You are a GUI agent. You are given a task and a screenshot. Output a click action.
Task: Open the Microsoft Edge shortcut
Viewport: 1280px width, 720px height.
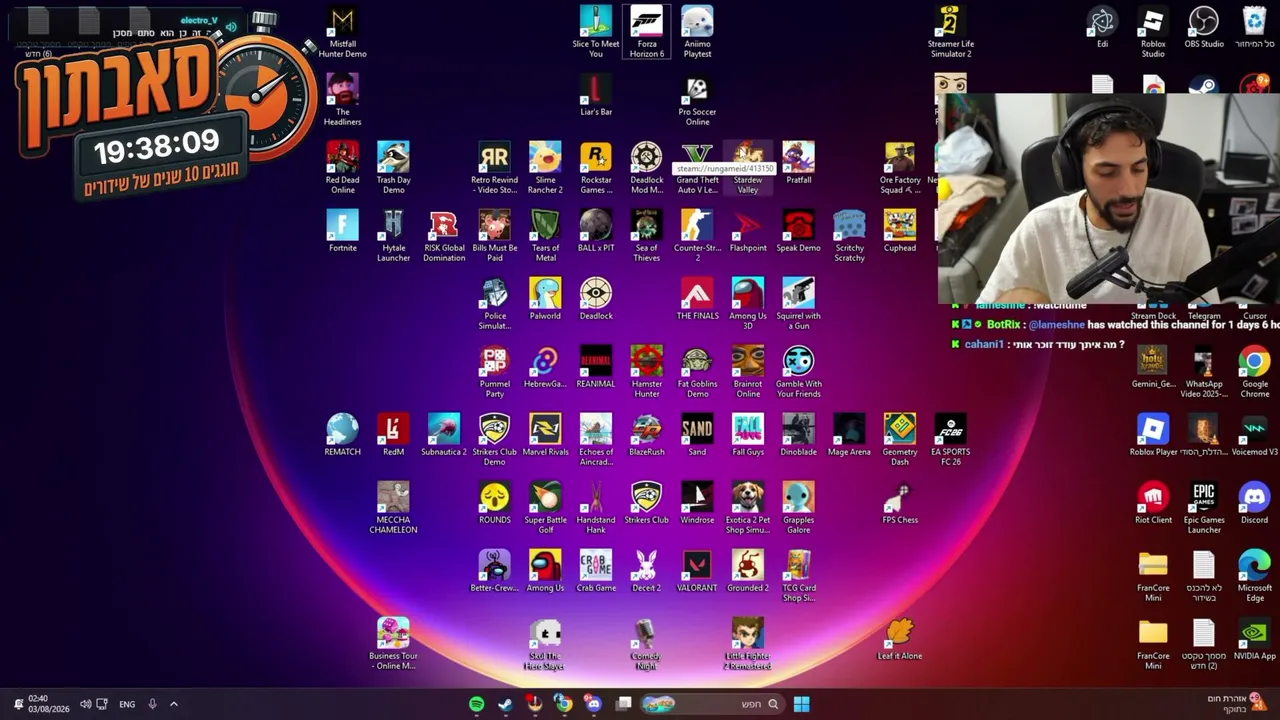click(x=1254, y=576)
